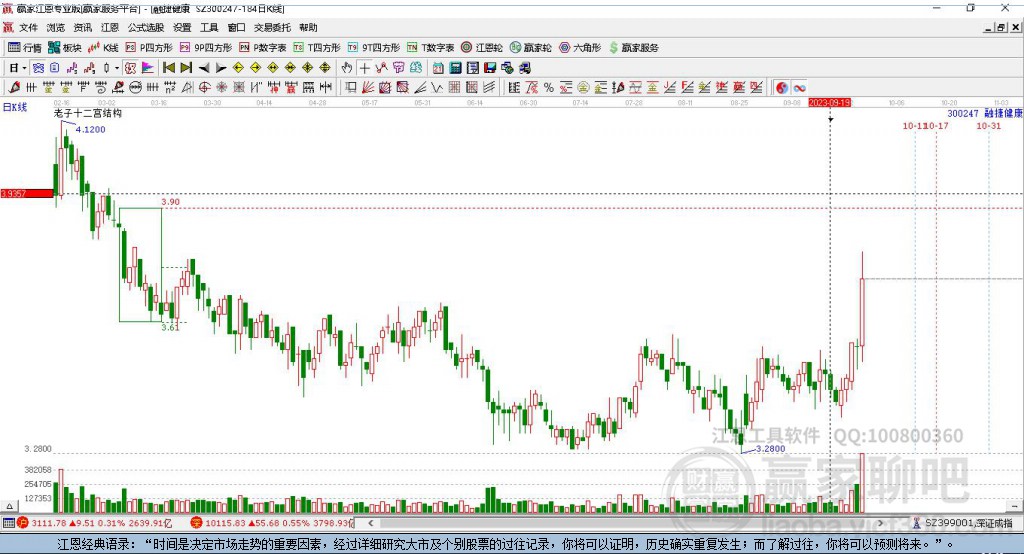1024x554 pixels.
Task: Open the 帮助 menu
Action: click(308, 27)
